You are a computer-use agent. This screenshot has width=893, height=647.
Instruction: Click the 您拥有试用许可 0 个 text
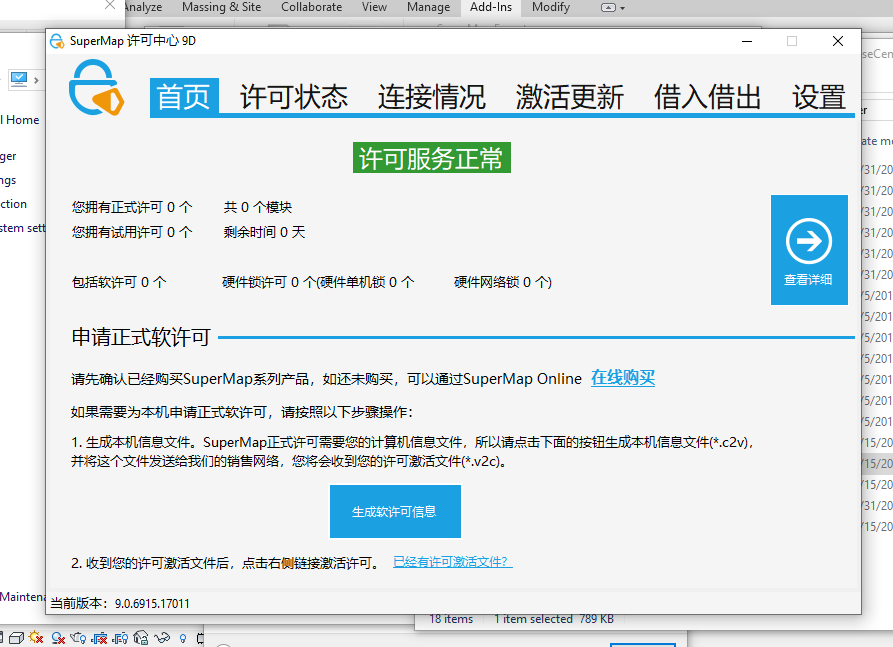click(x=132, y=232)
